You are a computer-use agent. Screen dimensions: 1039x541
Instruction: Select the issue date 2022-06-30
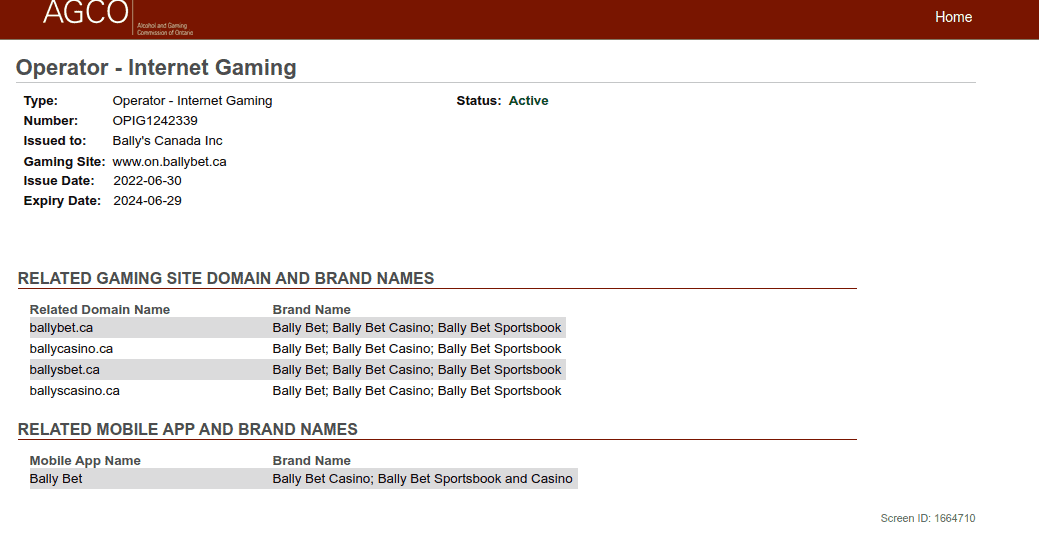pyautogui.click(x=147, y=181)
